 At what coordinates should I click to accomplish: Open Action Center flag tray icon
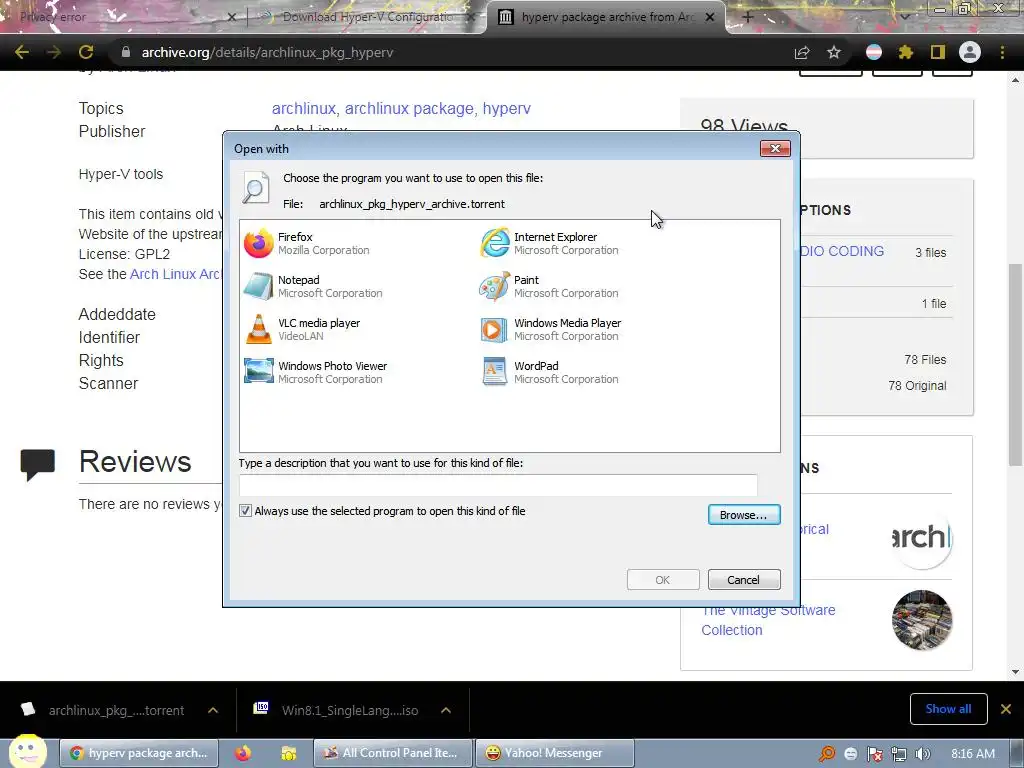click(874, 754)
